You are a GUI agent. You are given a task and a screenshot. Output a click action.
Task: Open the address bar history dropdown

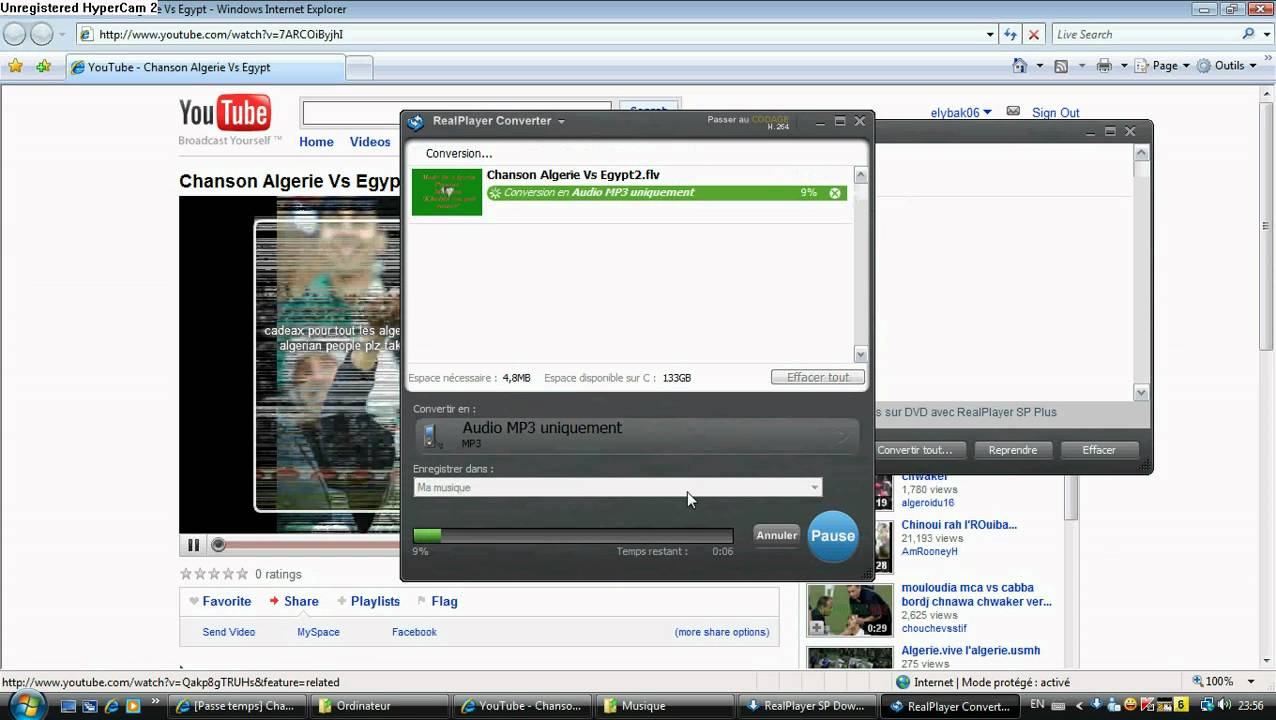(990, 34)
